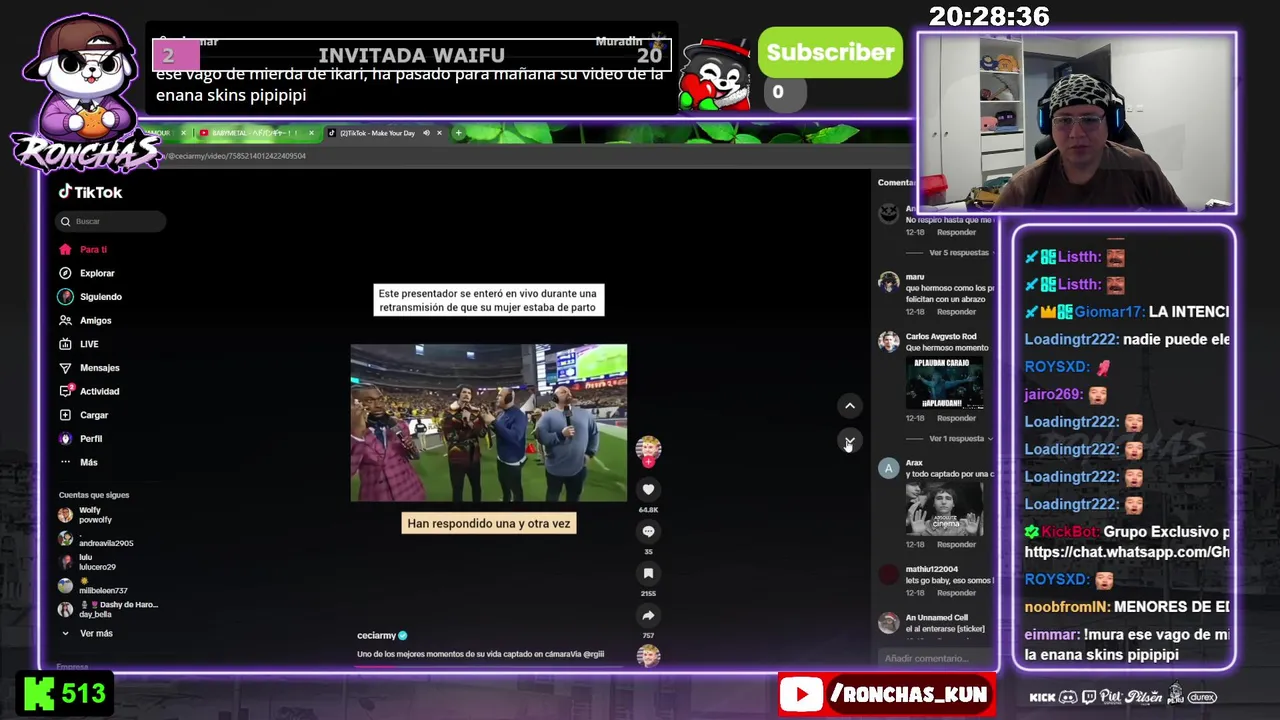Click the ceciarmy creator avatar beside video

point(648,447)
